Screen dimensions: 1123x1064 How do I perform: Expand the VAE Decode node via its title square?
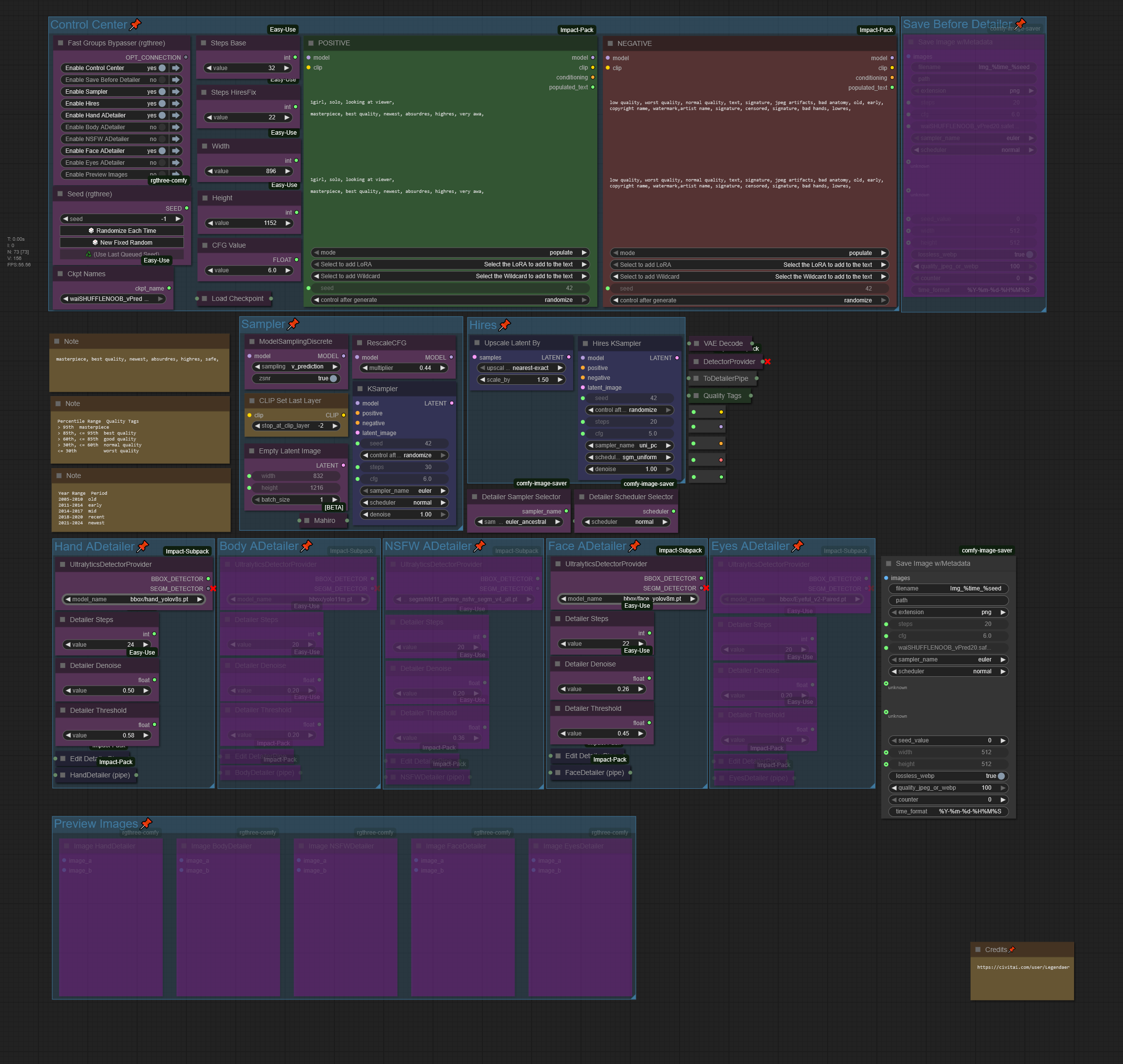[x=696, y=343]
